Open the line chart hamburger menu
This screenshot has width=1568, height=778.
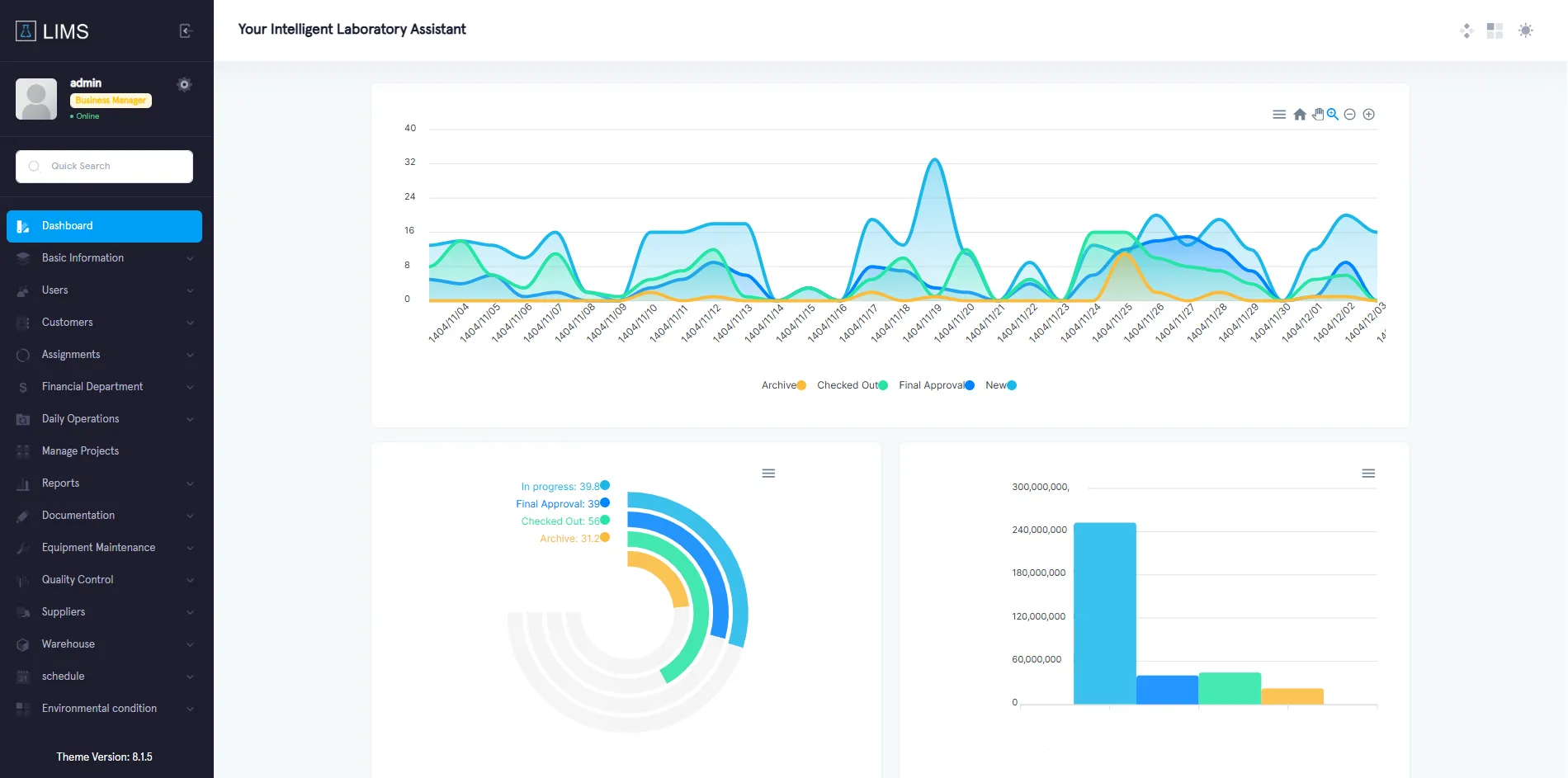1279,115
